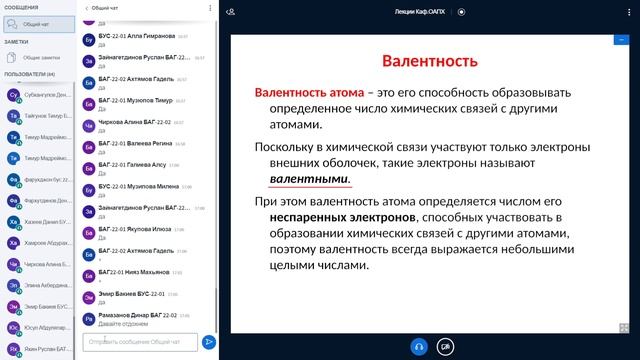
Task: Click Ба avatar beside Нияз Махьянов message
Action: tap(89, 276)
